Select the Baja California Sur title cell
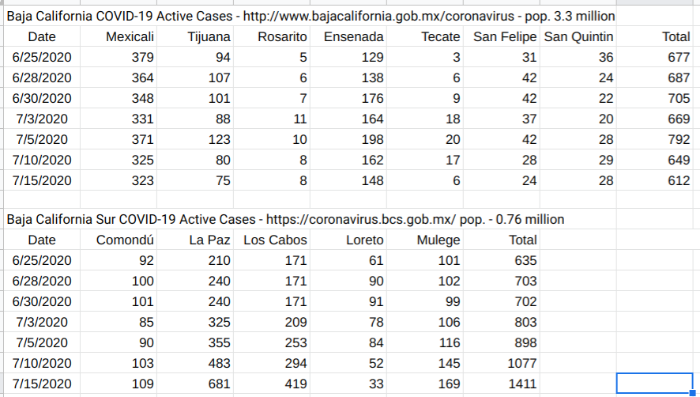Screen dimensions: 700x397 [285, 219]
